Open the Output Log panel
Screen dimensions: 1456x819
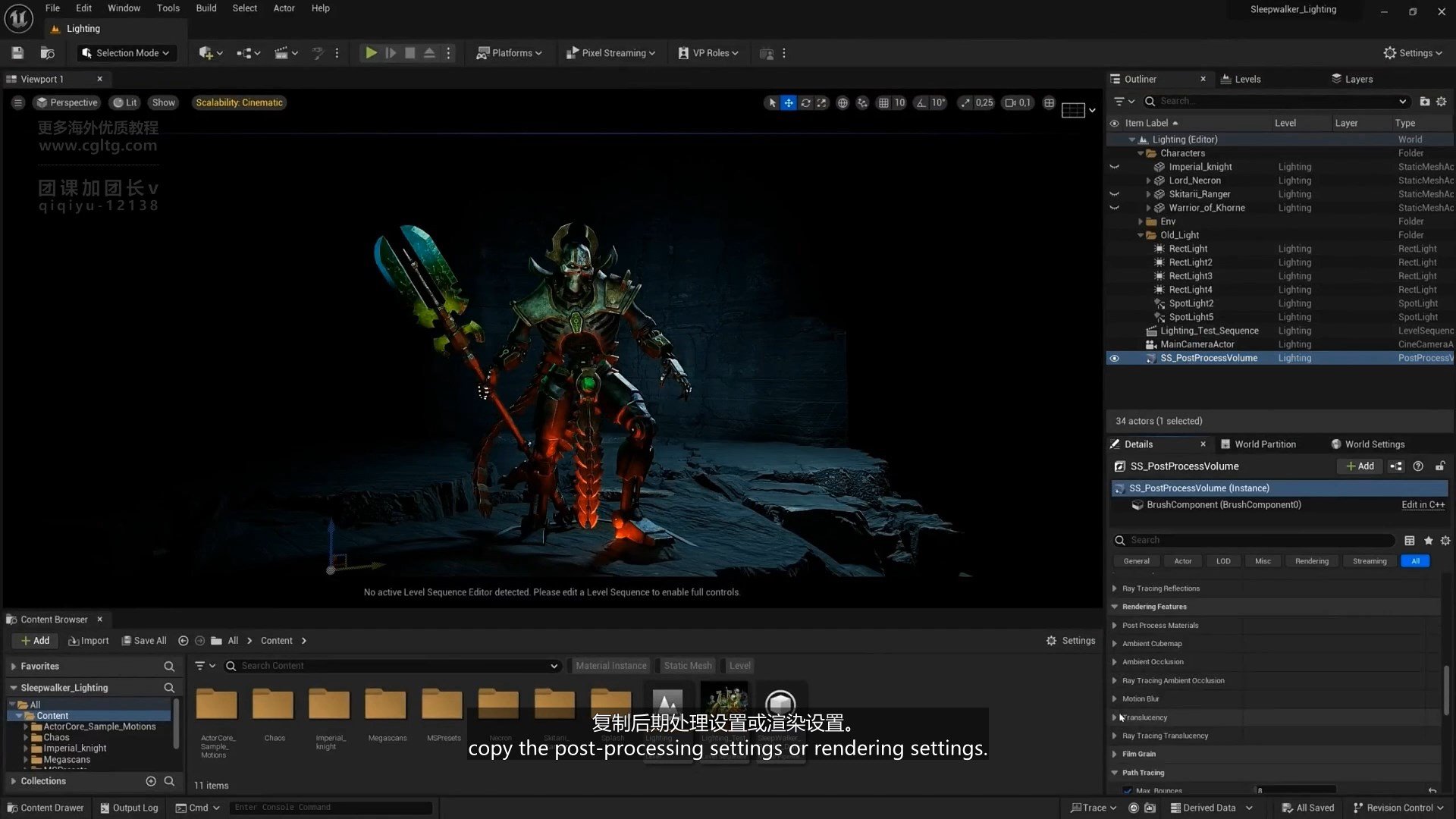[x=129, y=808]
